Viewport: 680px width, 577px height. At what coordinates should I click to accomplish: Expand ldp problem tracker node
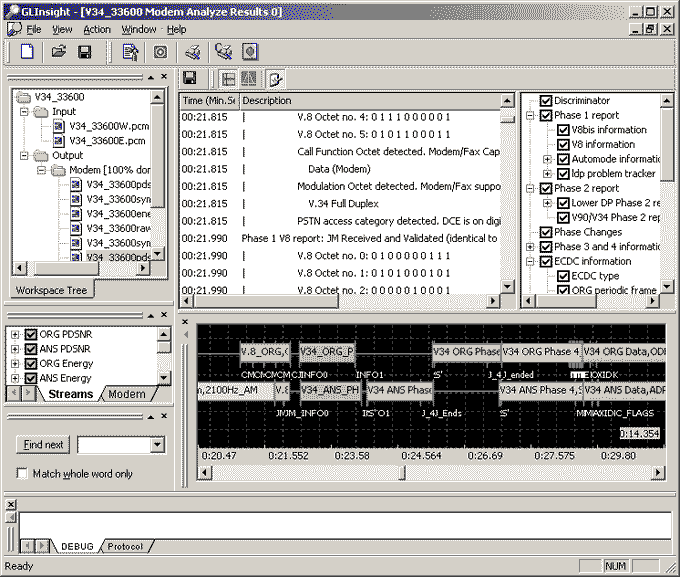click(x=547, y=174)
